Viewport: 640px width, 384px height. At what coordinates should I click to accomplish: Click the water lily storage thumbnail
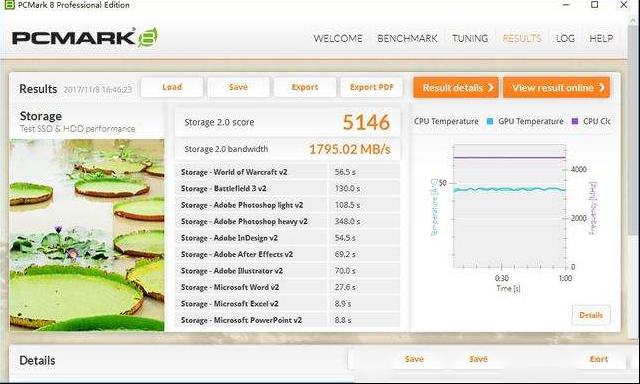tap(87, 235)
